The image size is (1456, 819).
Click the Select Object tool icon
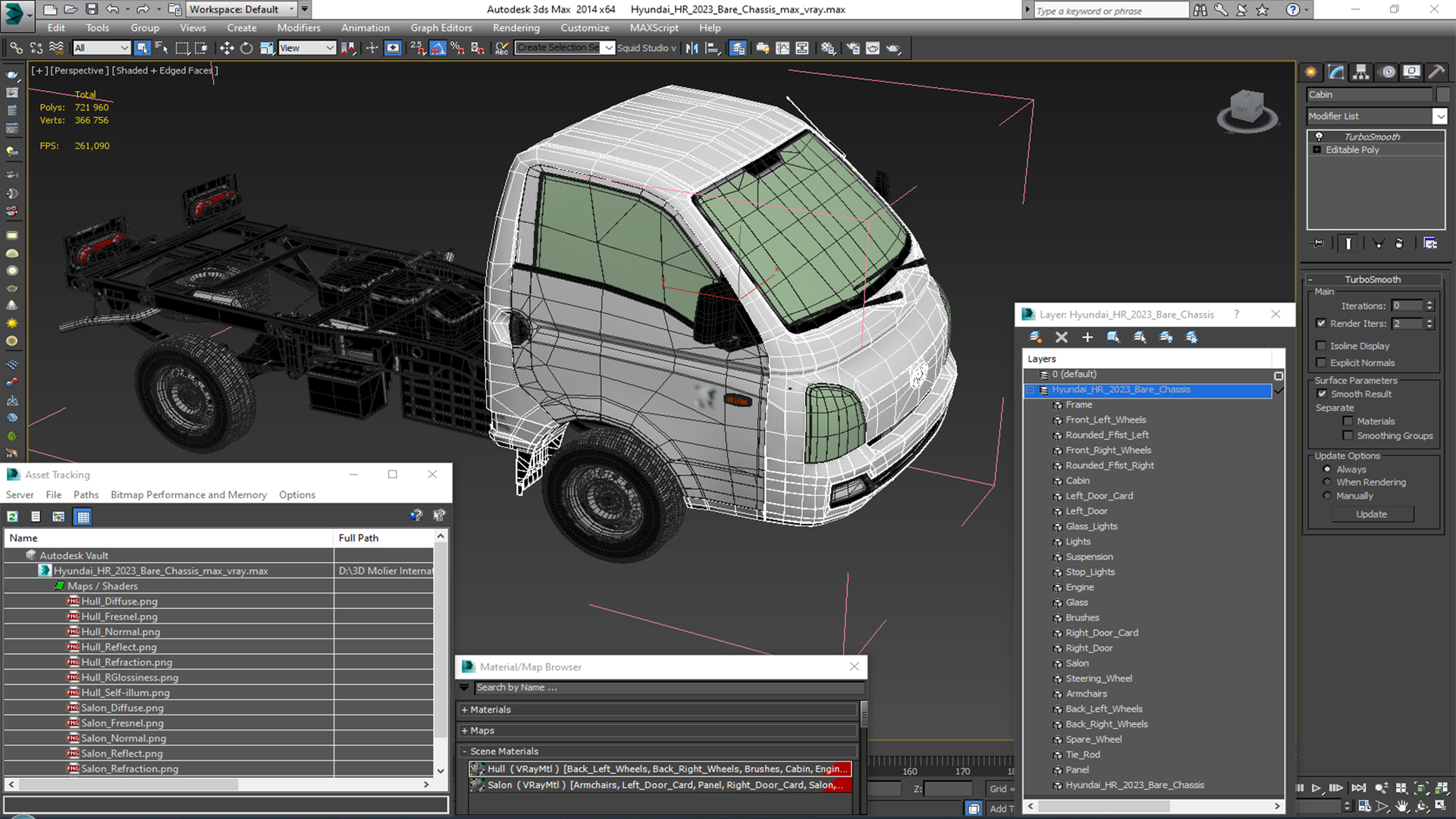142,48
